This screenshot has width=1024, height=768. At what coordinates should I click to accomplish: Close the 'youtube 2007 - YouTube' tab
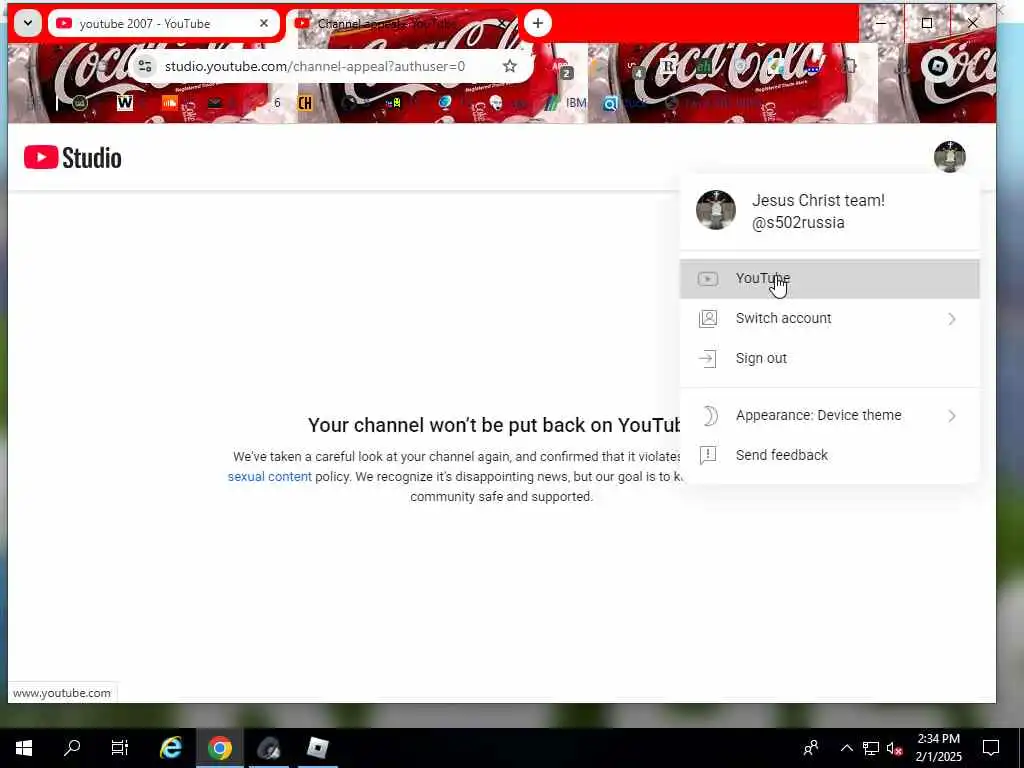pos(264,24)
